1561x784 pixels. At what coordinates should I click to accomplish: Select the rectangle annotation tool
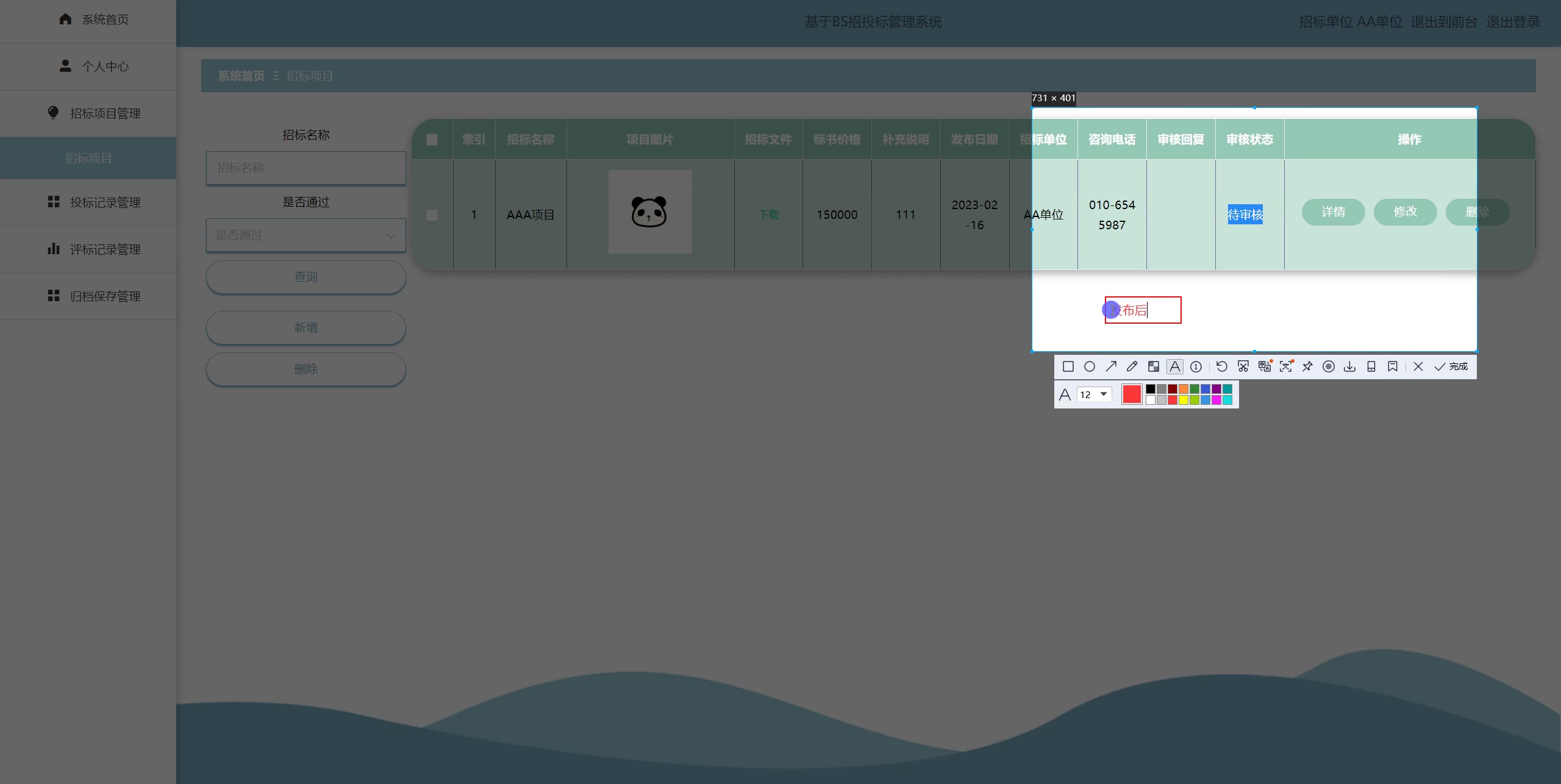coord(1068,366)
